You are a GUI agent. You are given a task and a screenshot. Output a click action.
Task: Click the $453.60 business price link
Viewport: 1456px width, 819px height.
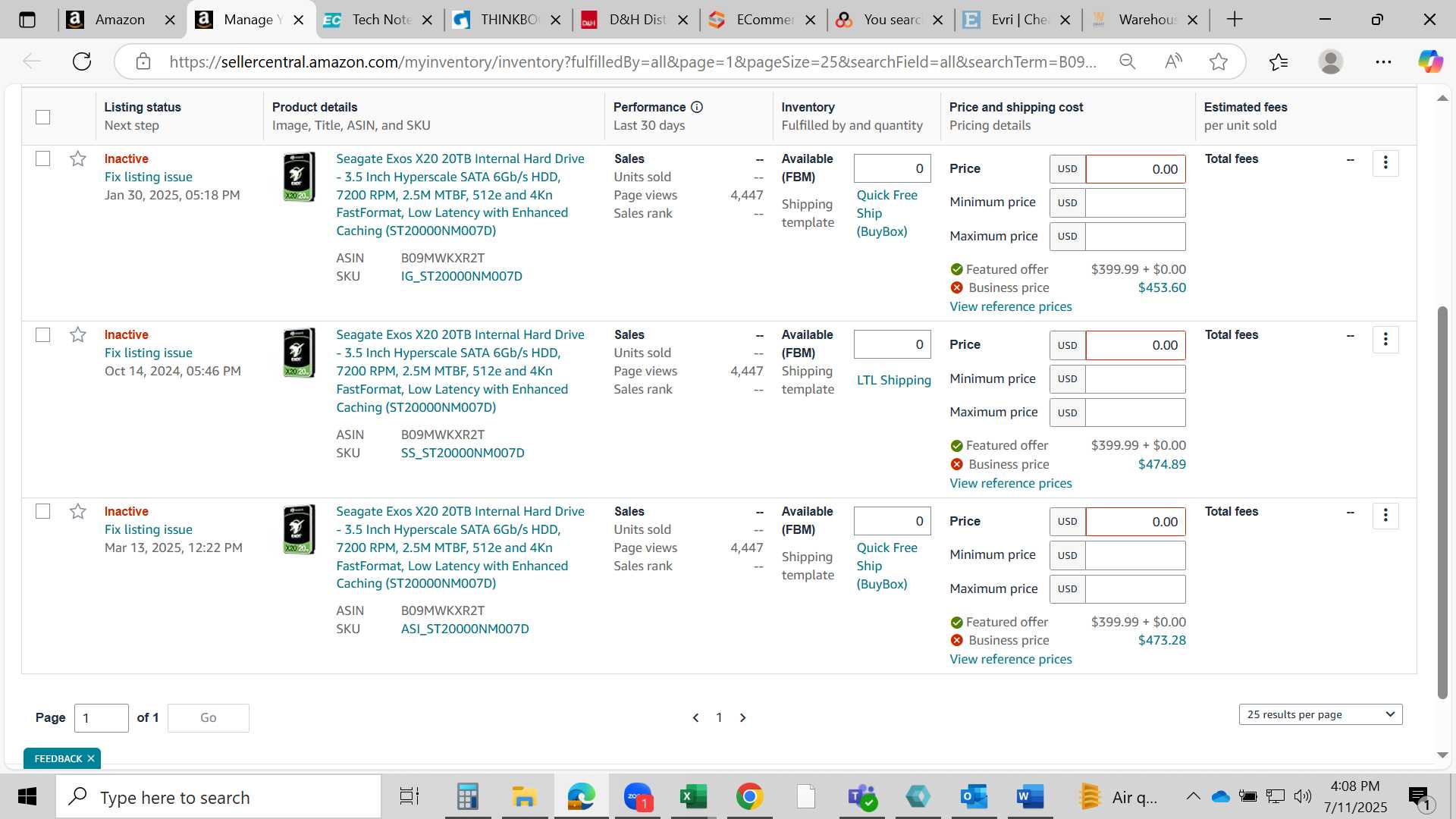(1162, 287)
